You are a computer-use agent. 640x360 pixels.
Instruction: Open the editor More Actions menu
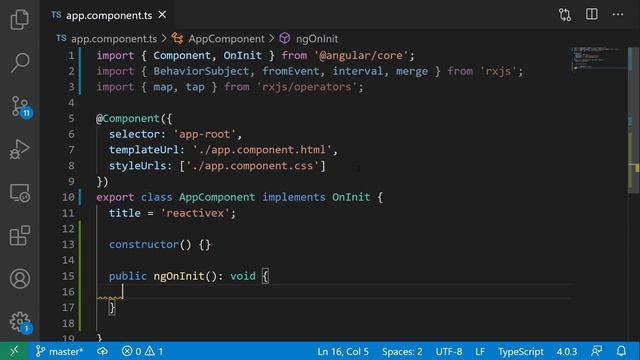pos(618,15)
